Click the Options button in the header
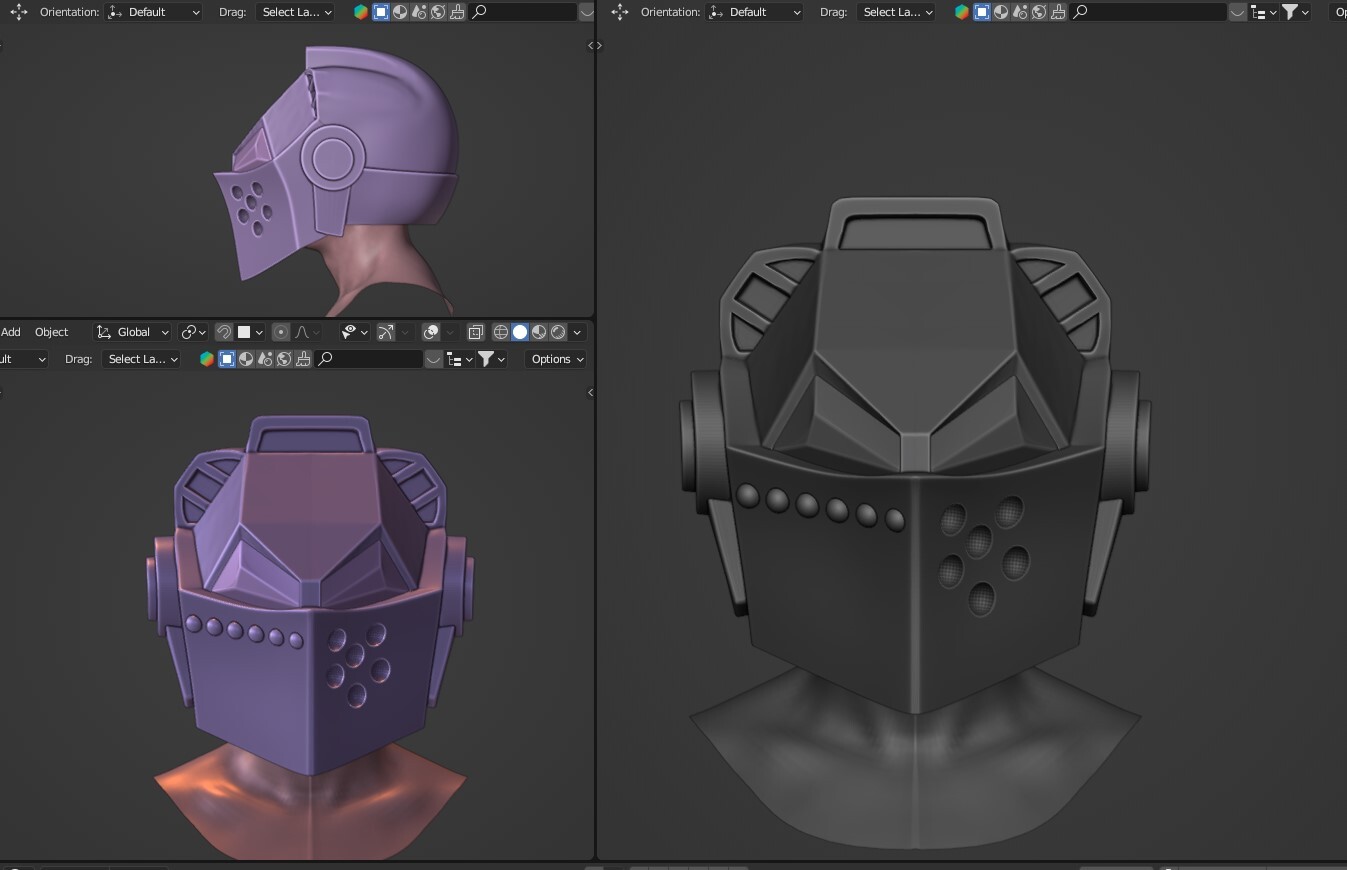This screenshot has width=1347, height=870. pyautogui.click(x=555, y=359)
